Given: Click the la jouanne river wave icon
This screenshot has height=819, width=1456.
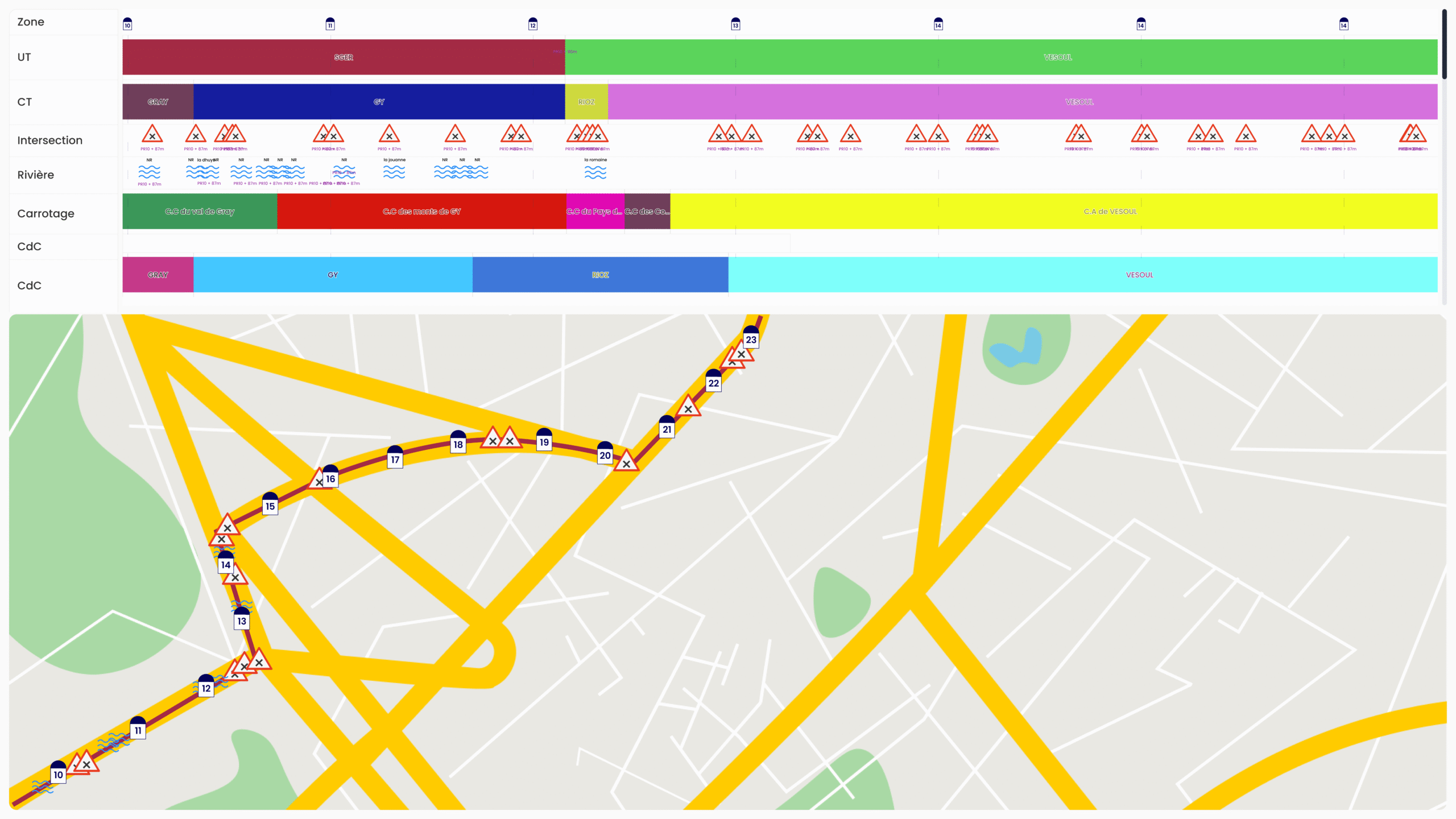Looking at the screenshot, I should [394, 172].
